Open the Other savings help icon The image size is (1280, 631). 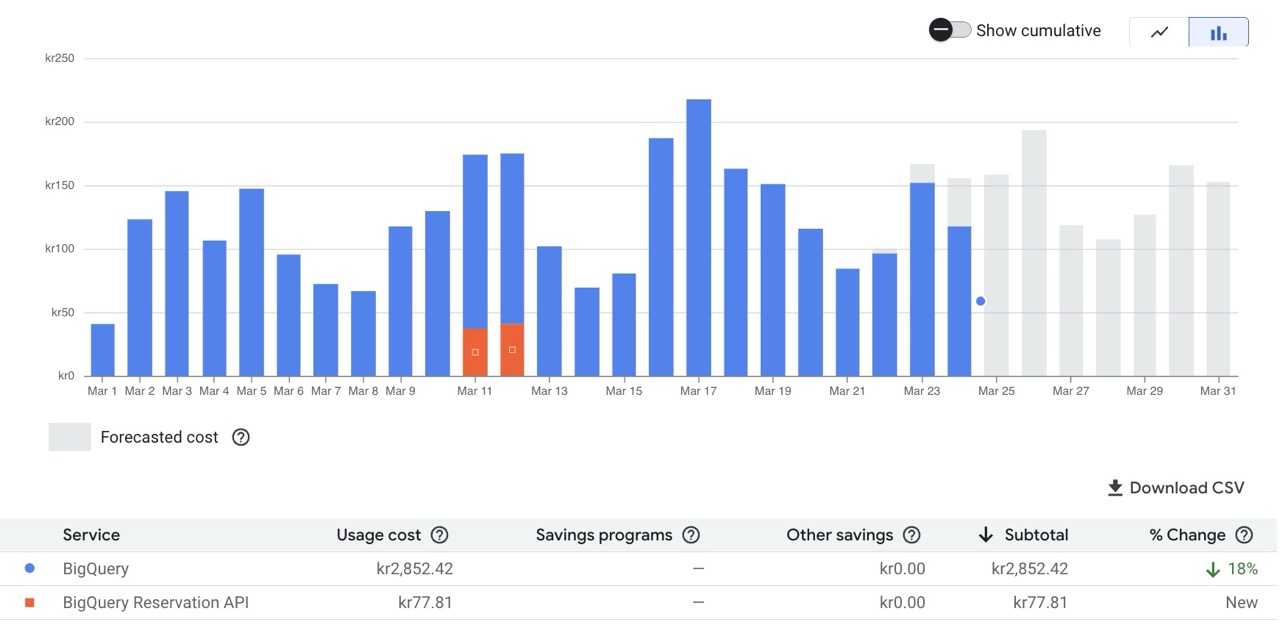(911, 535)
